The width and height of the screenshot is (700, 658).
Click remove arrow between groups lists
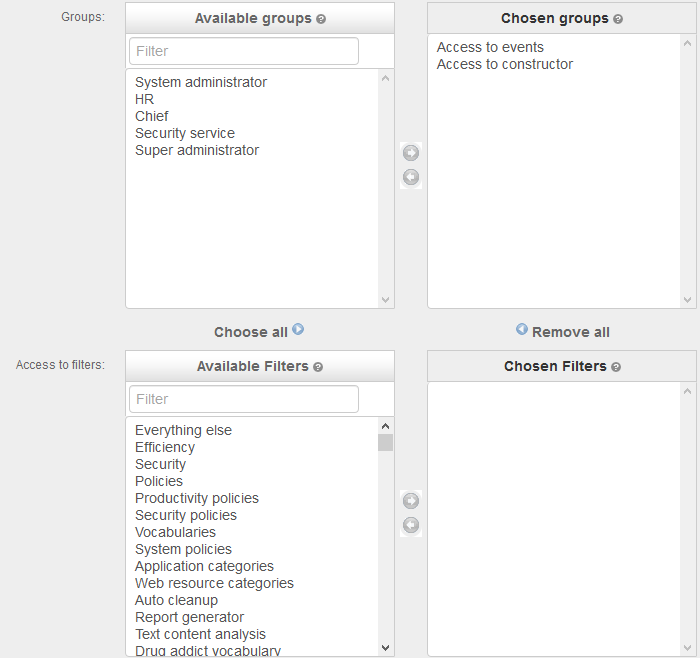point(410,178)
